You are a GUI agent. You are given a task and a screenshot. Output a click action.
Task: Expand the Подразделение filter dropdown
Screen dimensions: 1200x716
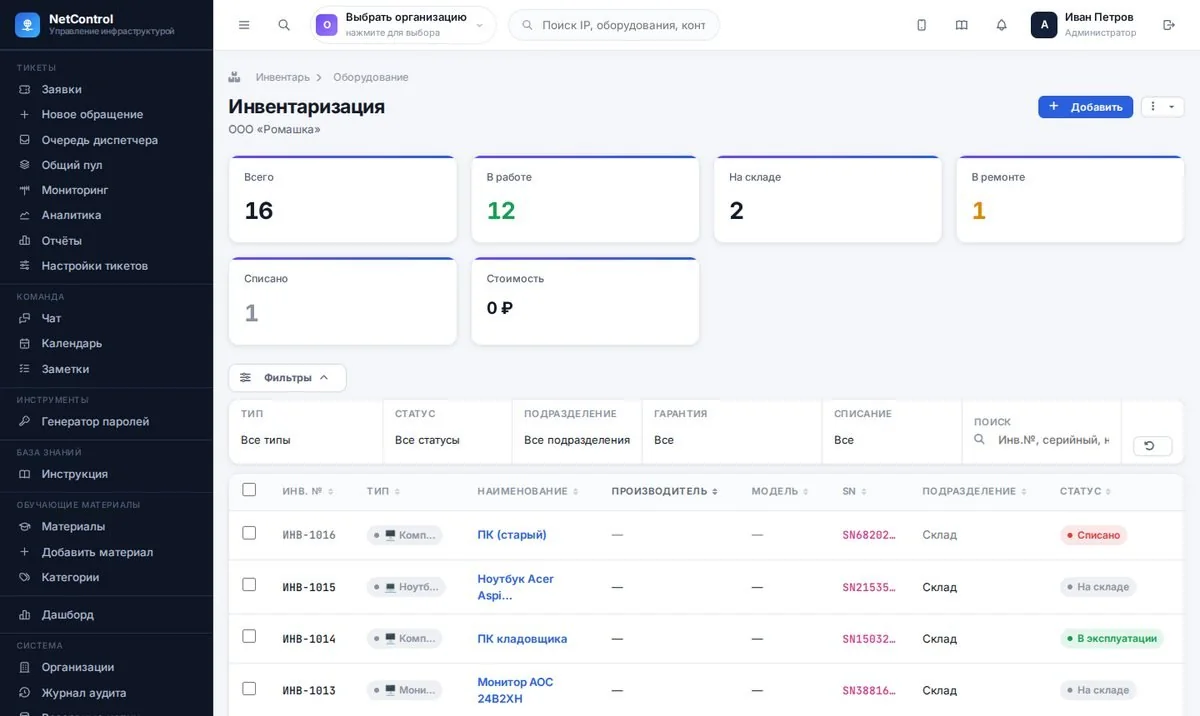(x=577, y=440)
